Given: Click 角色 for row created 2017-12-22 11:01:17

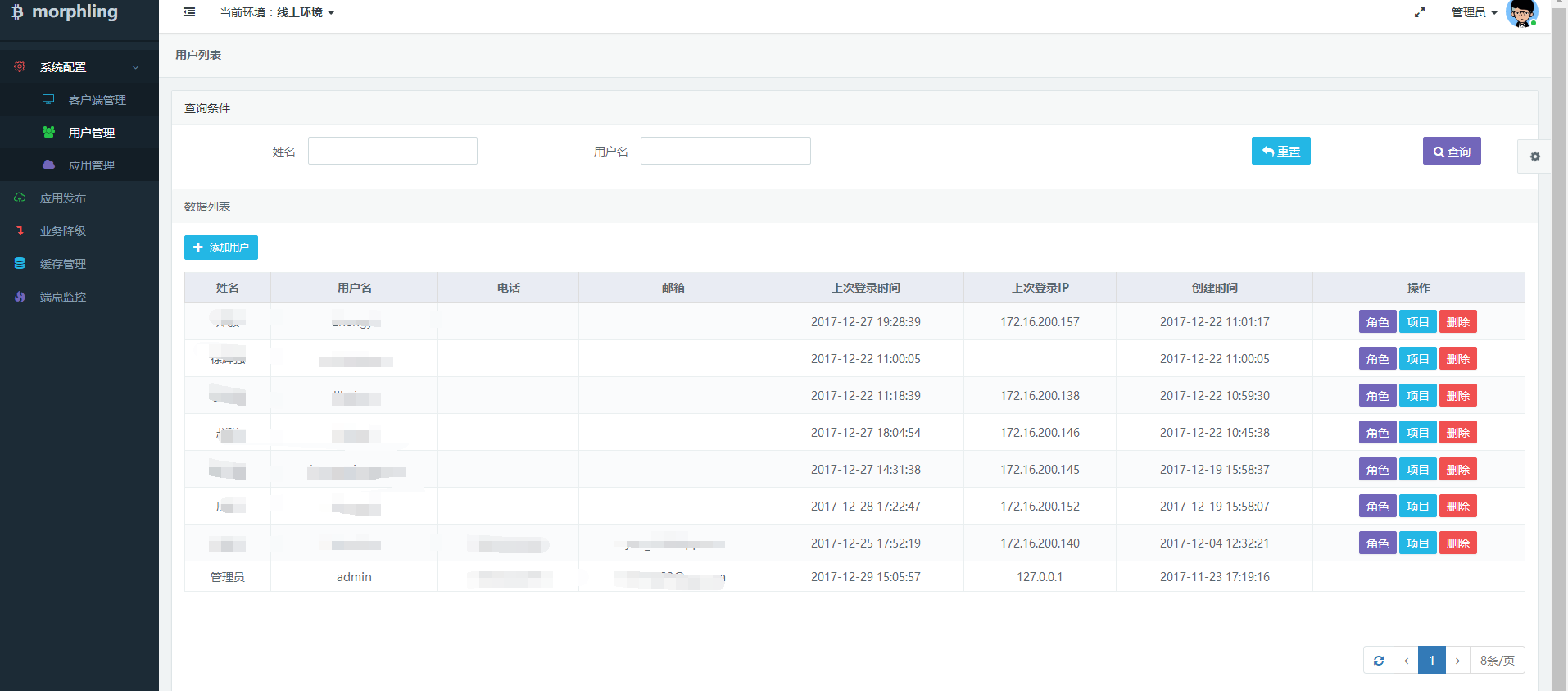Looking at the screenshot, I should pyautogui.click(x=1377, y=322).
